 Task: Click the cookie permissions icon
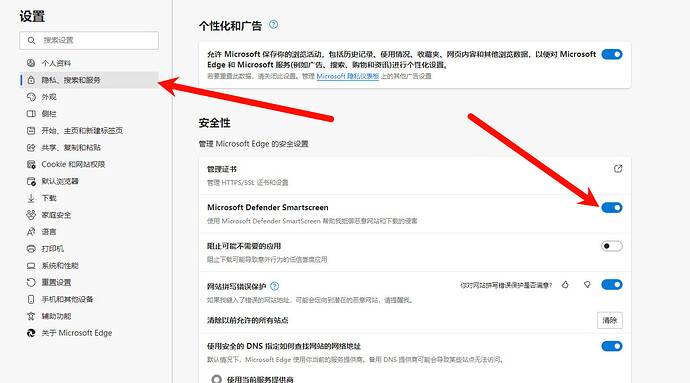tap(31, 164)
